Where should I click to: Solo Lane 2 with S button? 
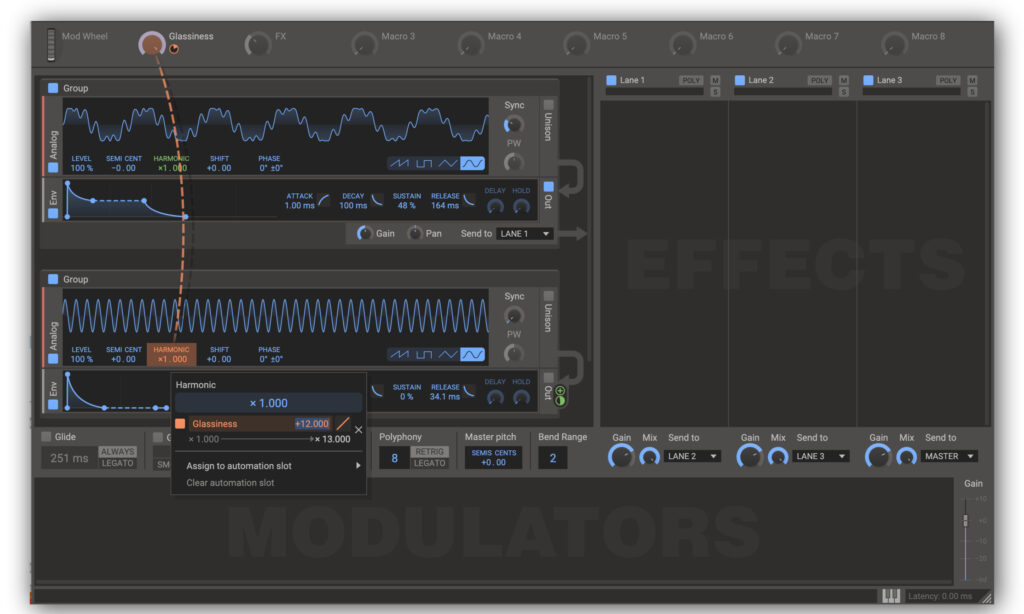point(844,92)
